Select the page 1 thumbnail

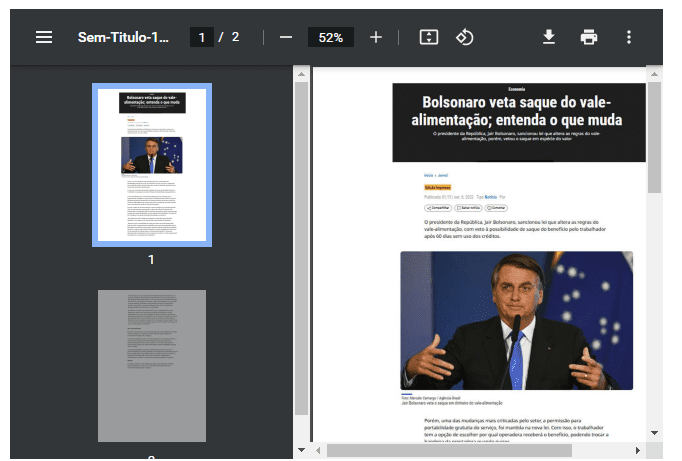[152, 165]
